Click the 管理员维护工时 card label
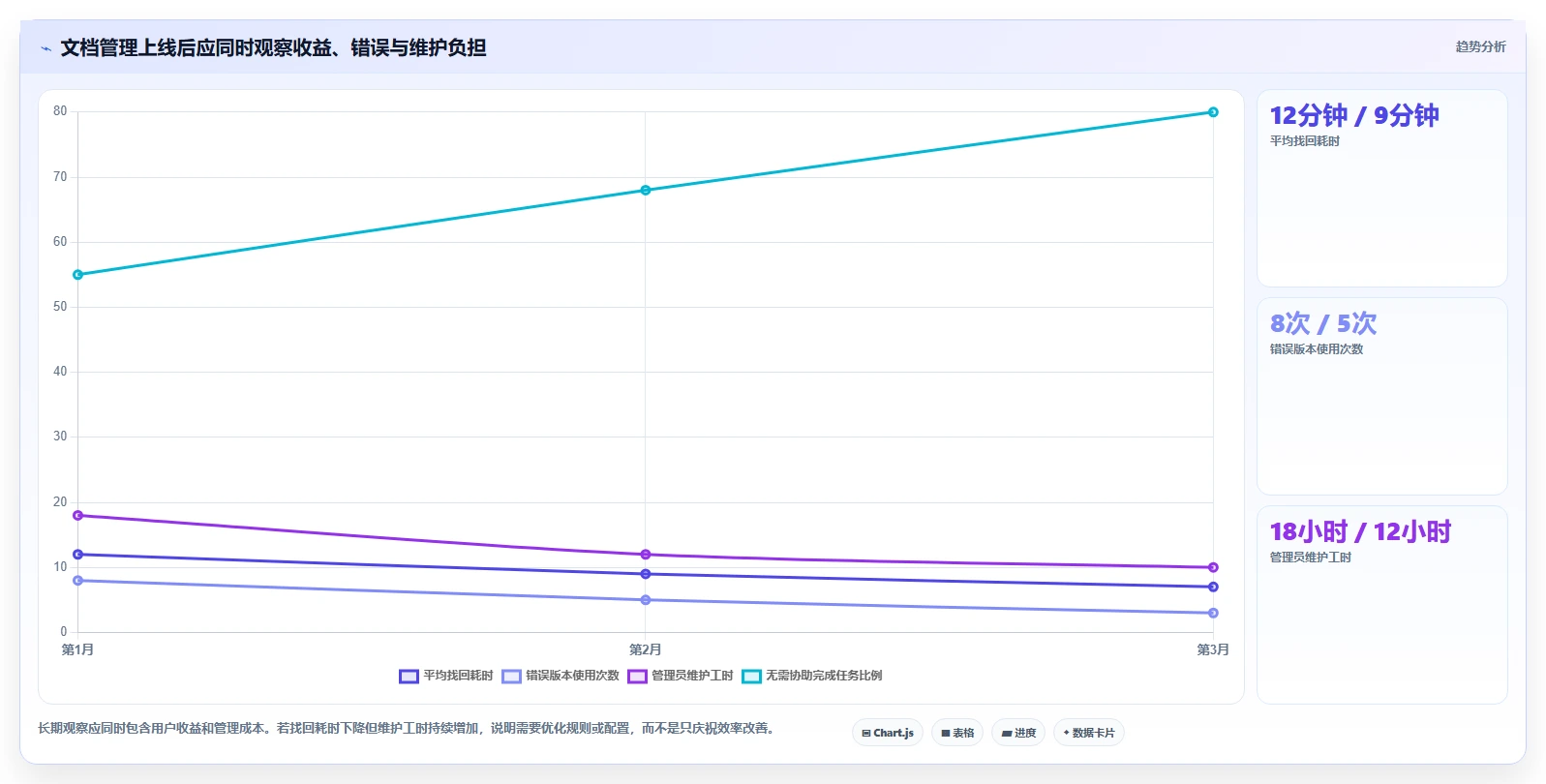The height and width of the screenshot is (784, 1546). pos(1311,558)
